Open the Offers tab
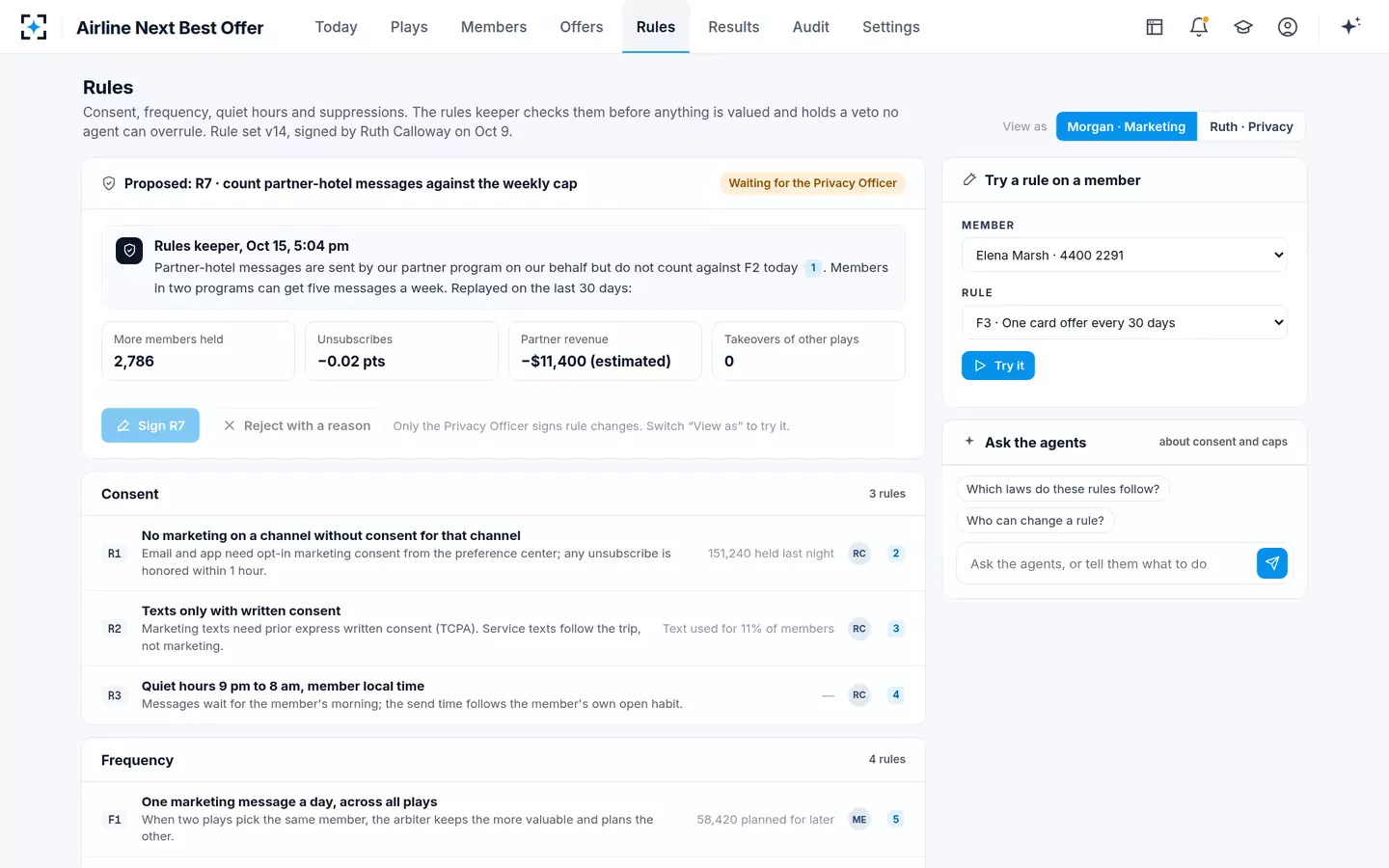Screen dimensions: 1389x868 pos(582,27)
